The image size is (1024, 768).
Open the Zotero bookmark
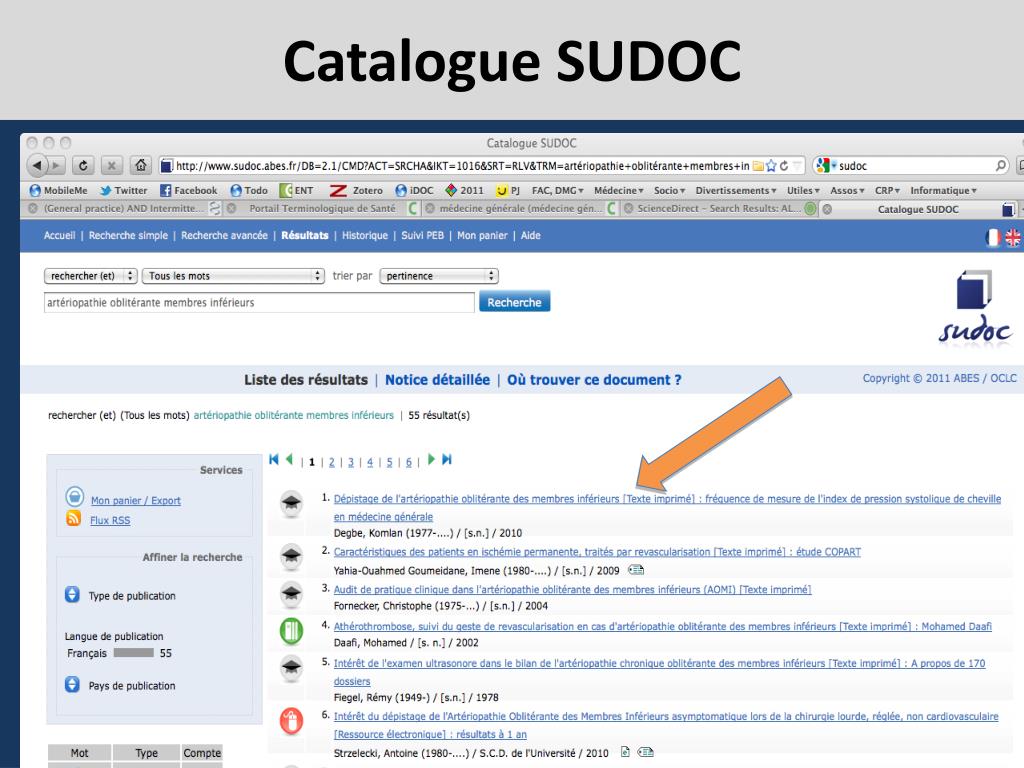click(356, 190)
